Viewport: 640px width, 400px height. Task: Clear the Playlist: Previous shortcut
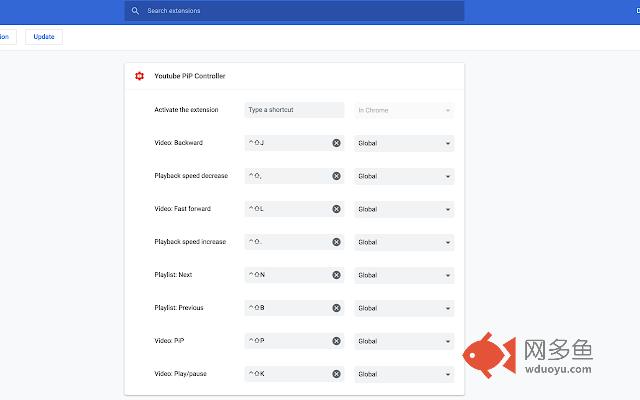pos(336,308)
